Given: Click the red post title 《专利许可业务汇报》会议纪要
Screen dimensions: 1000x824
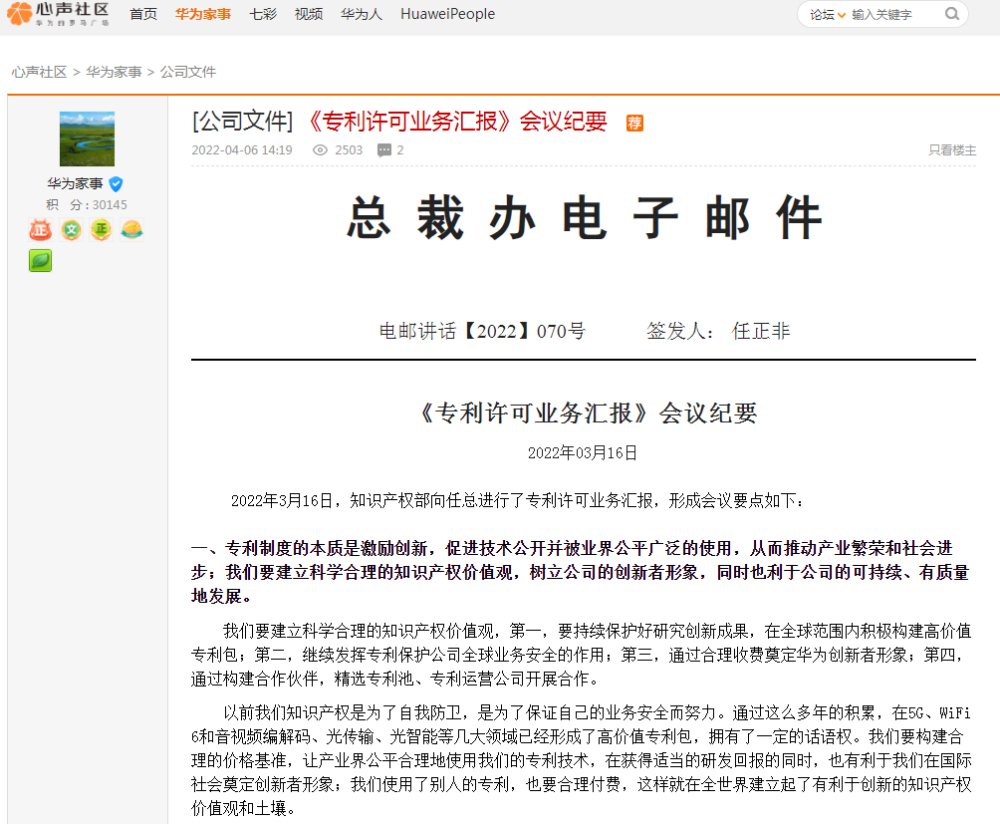Looking at the screenshot, I should [x=455, y=121].
